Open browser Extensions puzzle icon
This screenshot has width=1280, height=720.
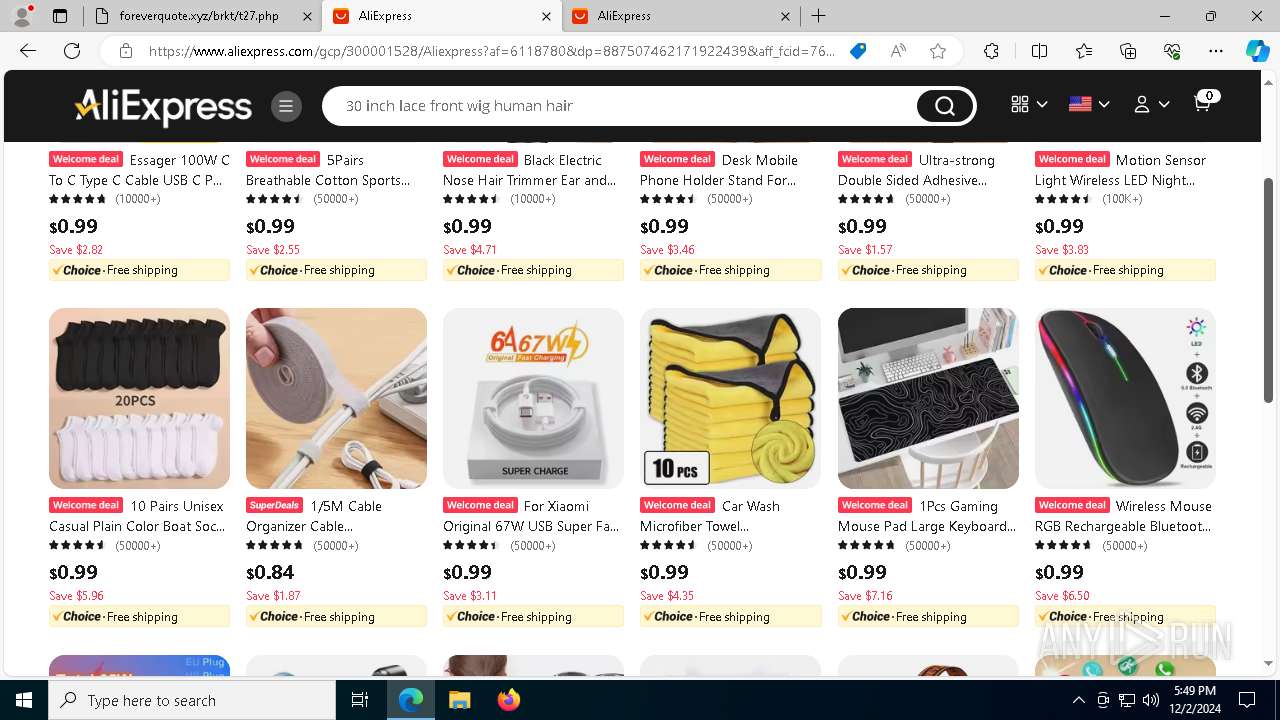click(x=991, y=51)
